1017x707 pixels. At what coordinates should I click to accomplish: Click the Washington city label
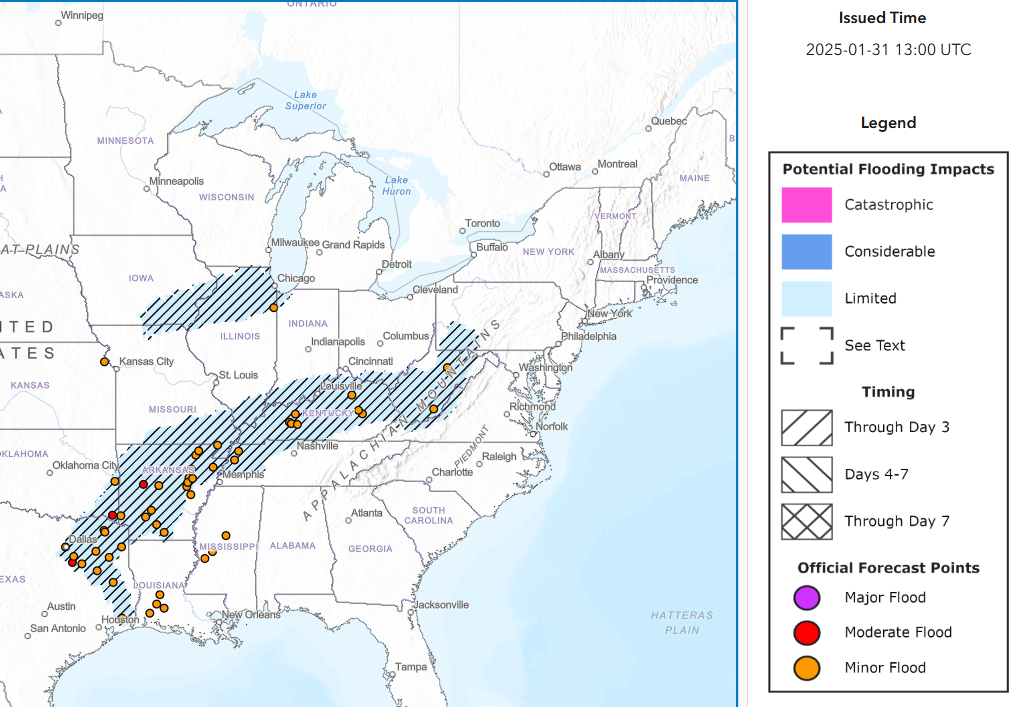[545, 367]
